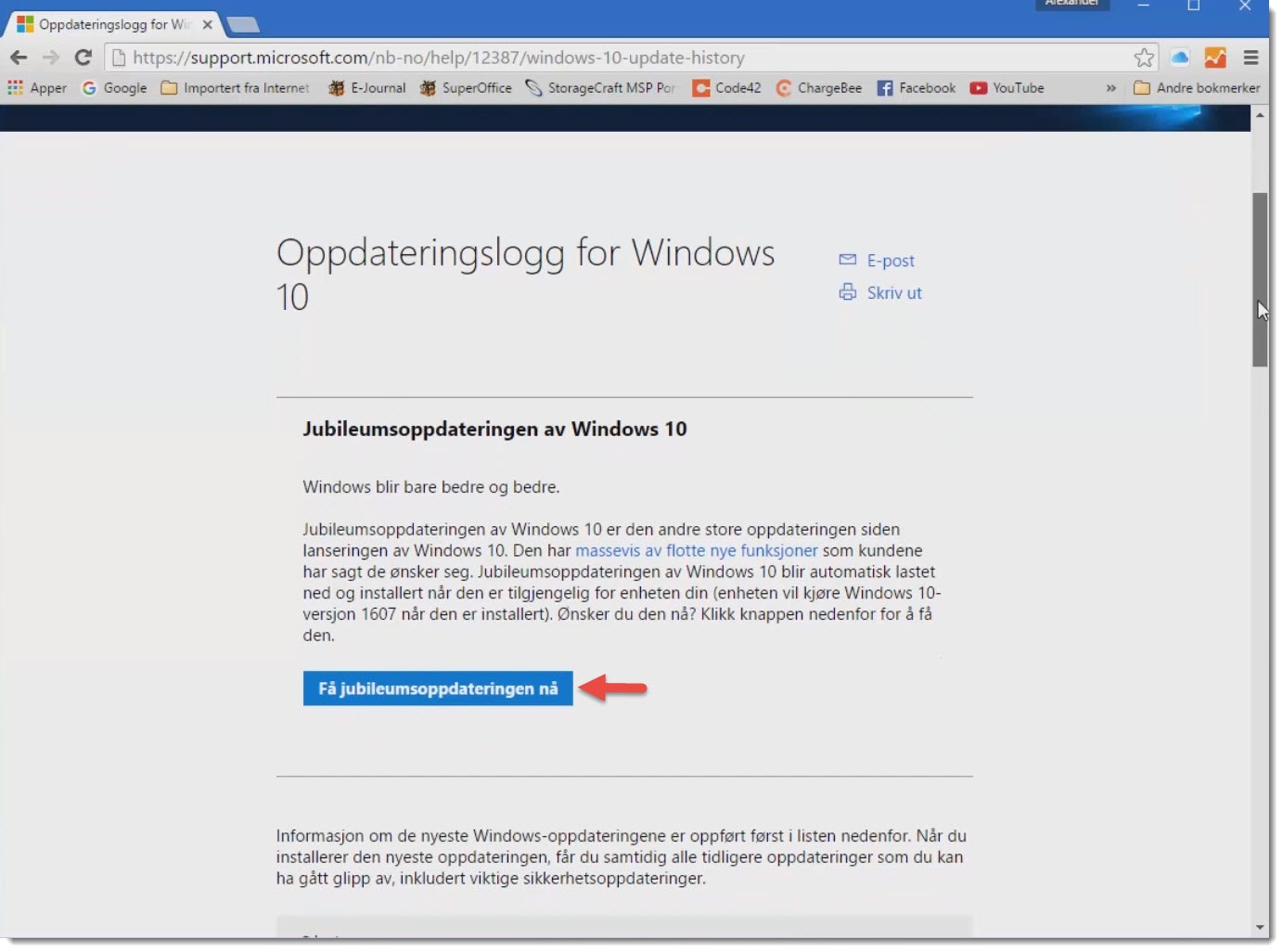1283x952 pixels.
Task: Open the Code42 bookmark
Action: tap(727, 88)
